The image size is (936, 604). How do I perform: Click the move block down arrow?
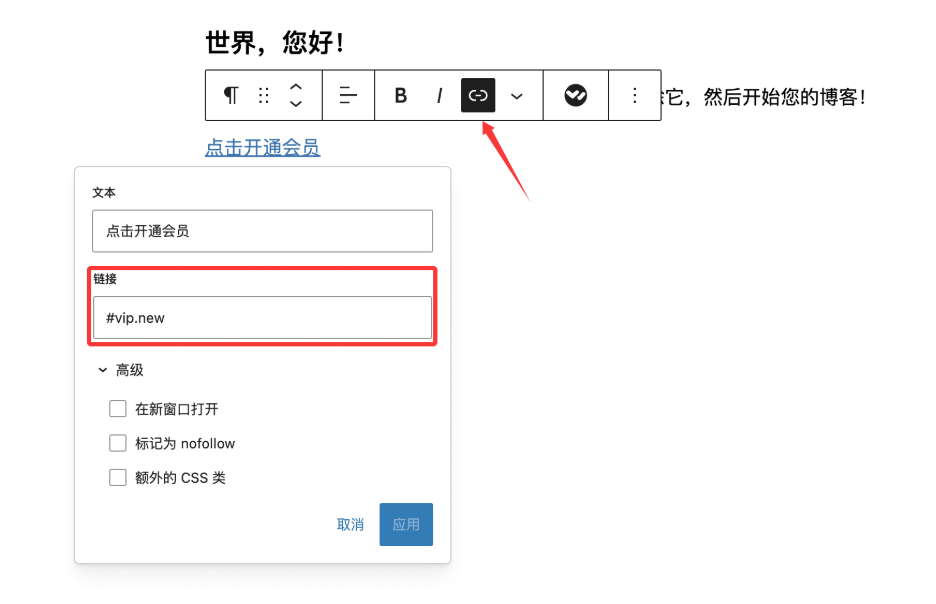click(295, 103)
